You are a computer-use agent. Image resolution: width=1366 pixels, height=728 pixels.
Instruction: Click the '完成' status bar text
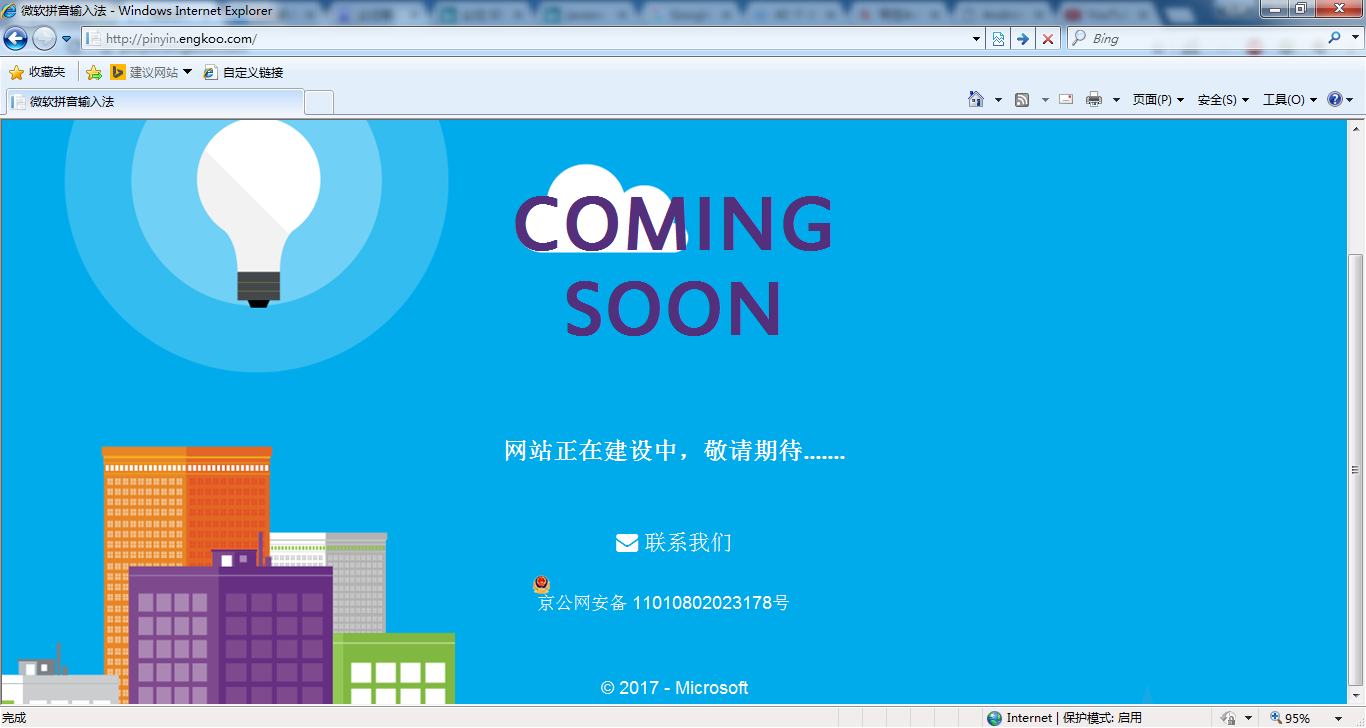pyautogui.click(x=15, y=718)
